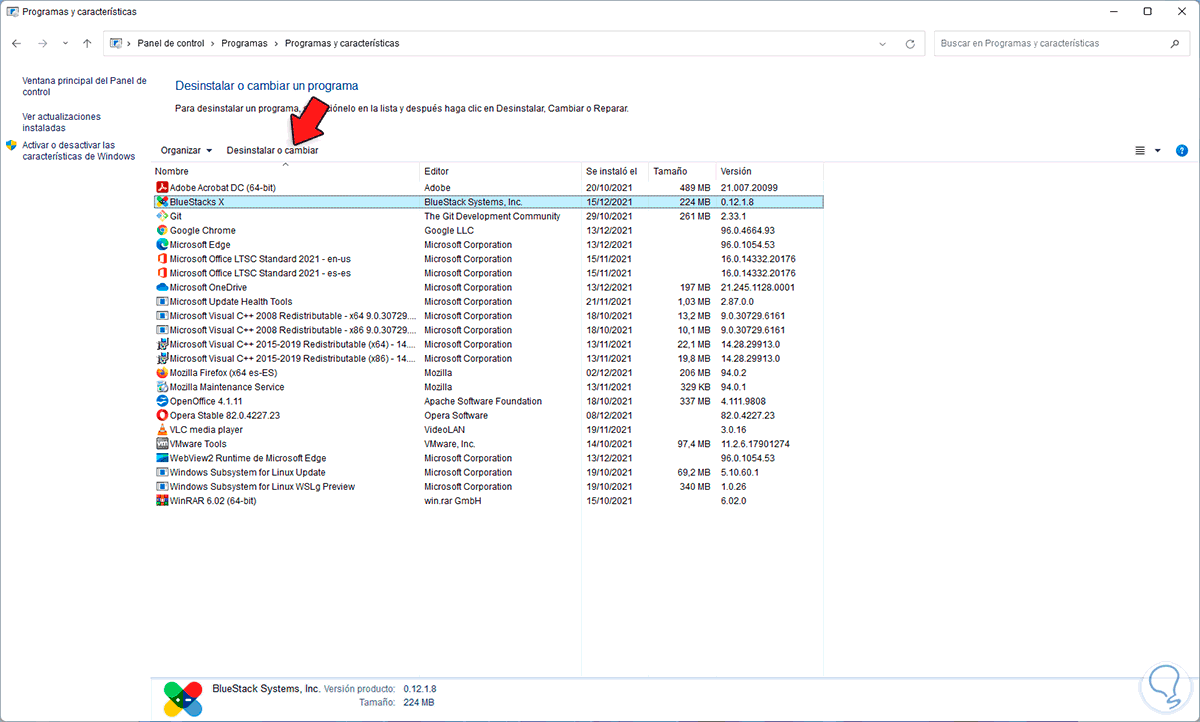Image resolution: width=1200 pixels, height=722 pixels.
Task: Click the Microsoft Update Health Tools icon
Action: (162, 302)
